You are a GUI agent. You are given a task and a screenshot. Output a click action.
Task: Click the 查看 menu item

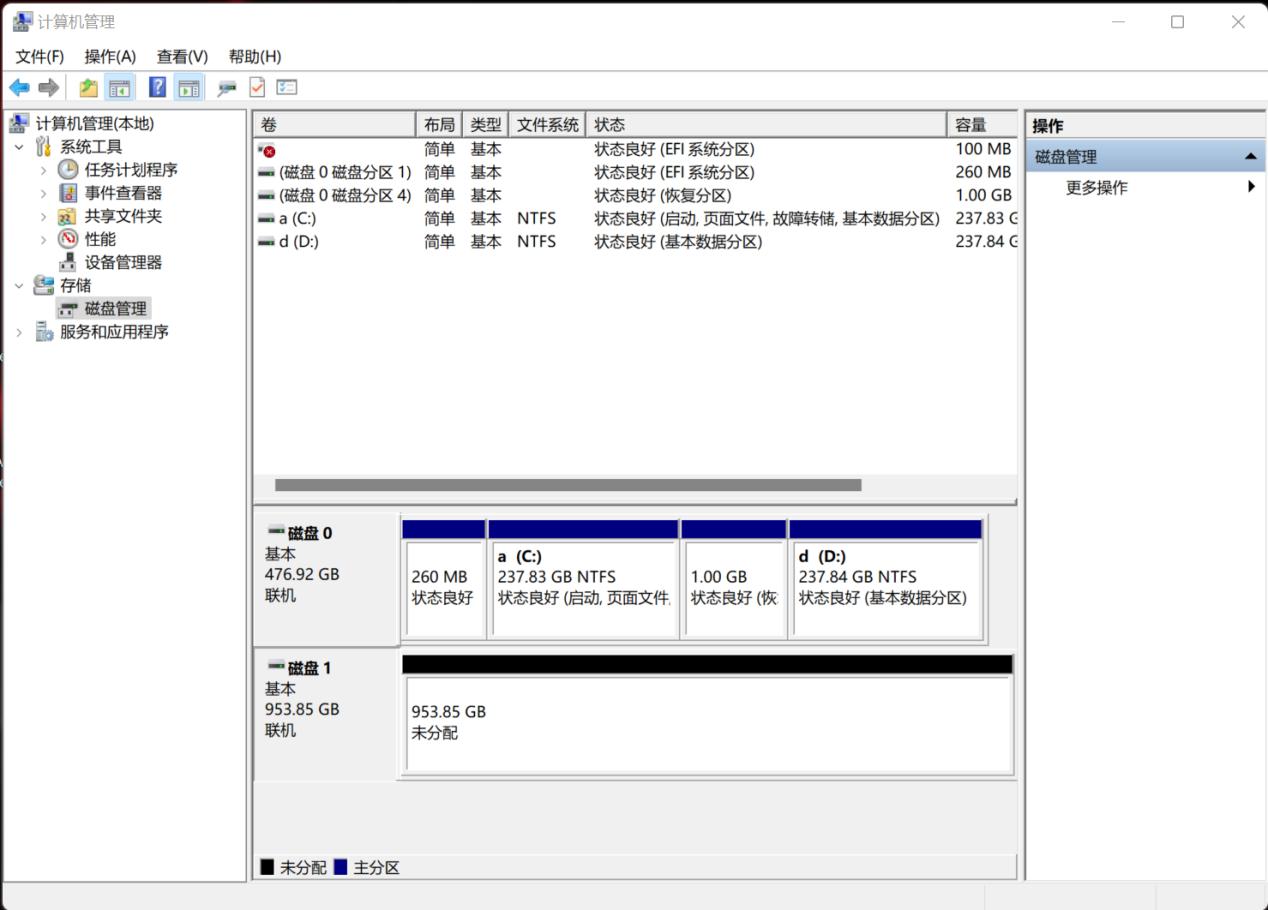point(180,56)
